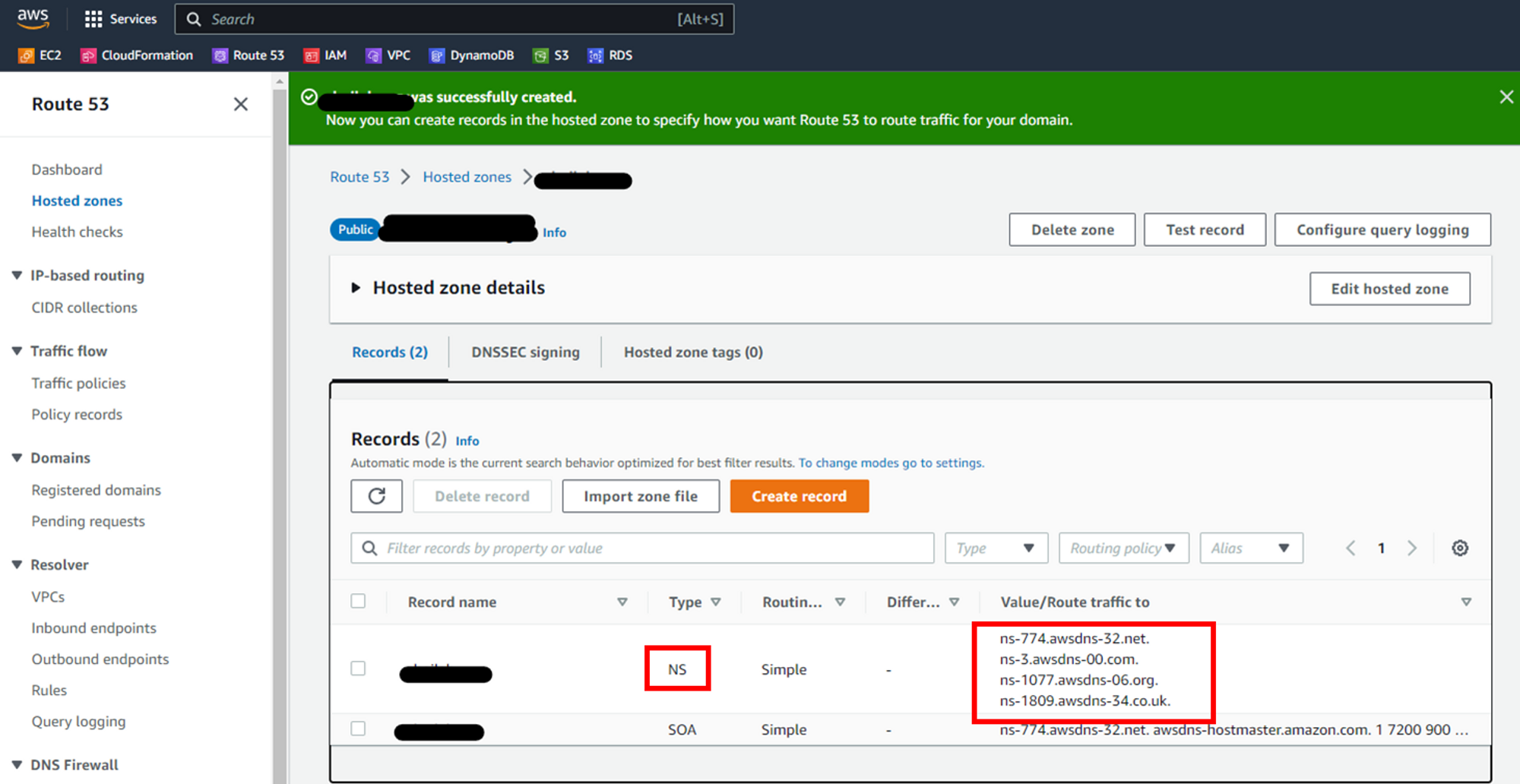Close the Route 53 navigation panel
The image size is (1520, 784).
(x=240, y=104)
